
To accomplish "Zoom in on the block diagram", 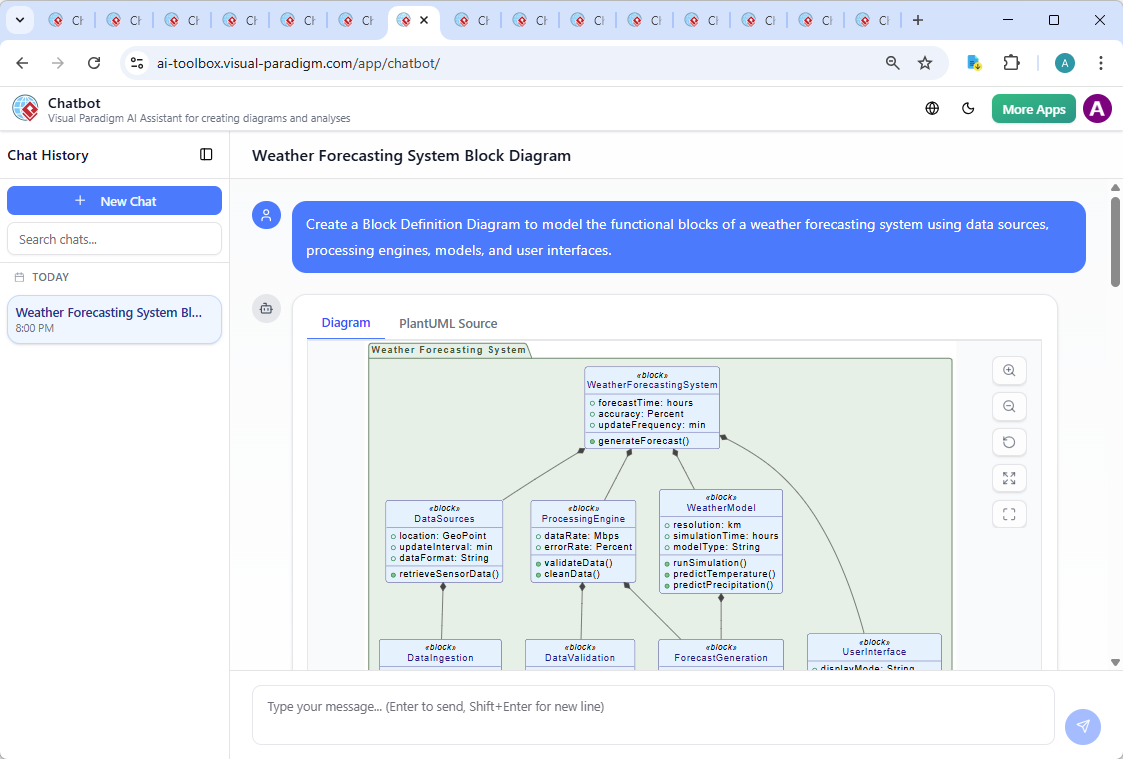I will [x=1009, y=370].
